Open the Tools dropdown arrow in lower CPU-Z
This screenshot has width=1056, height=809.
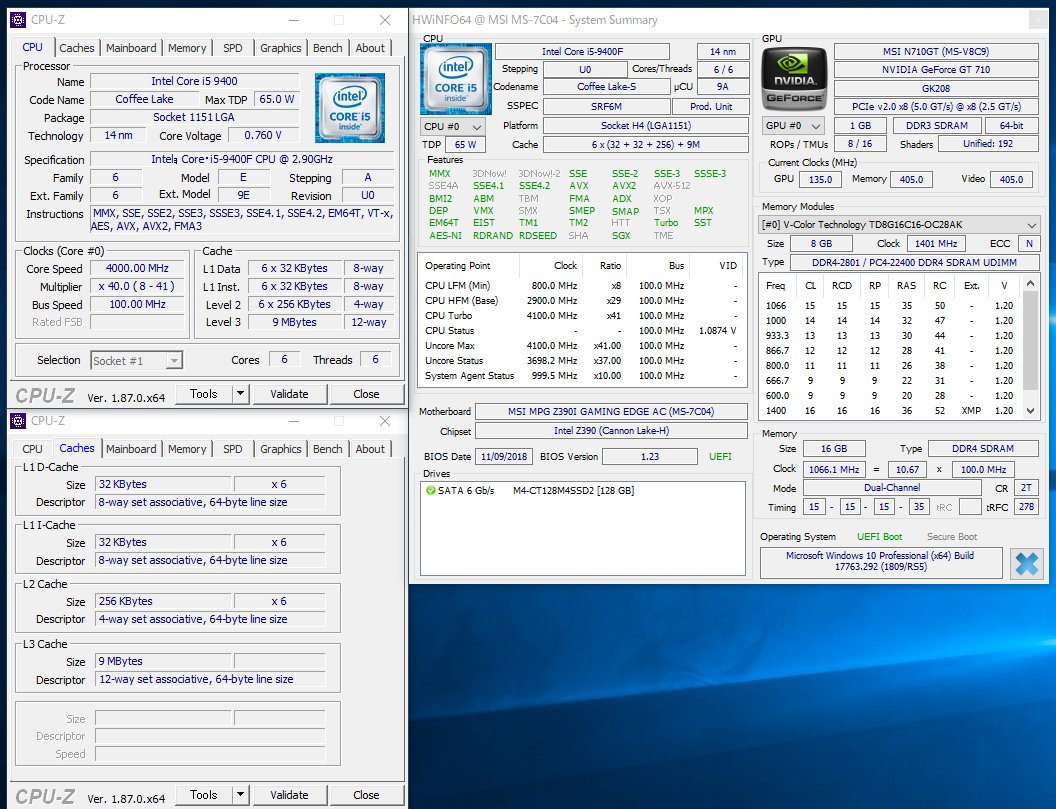pyautogui.click(x=240, y=795)
